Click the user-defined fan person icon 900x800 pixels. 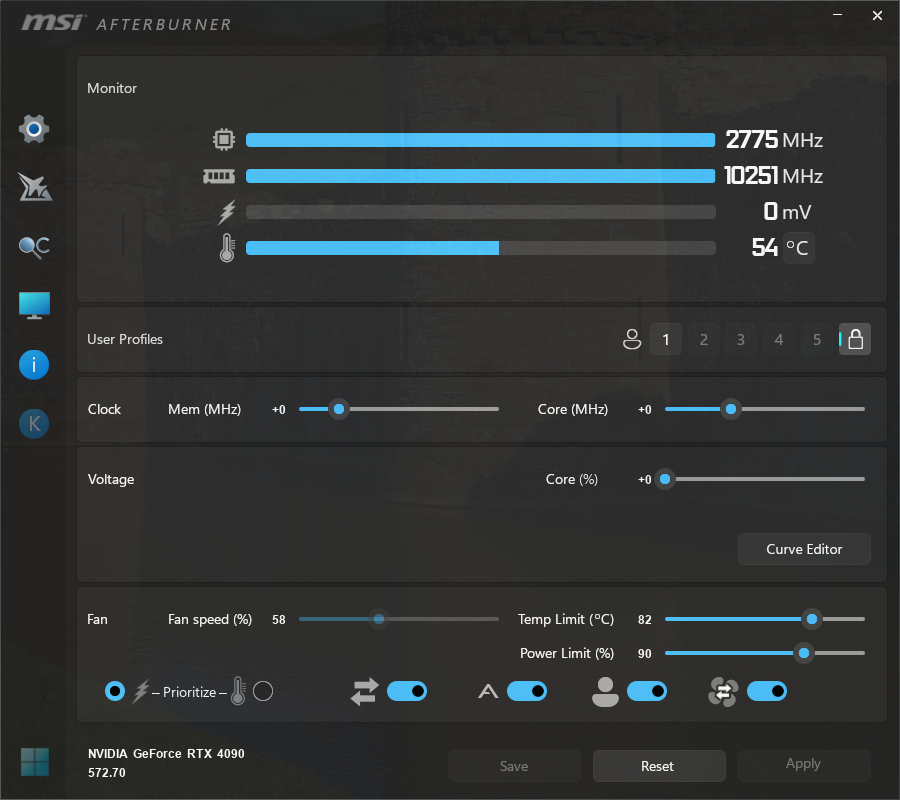coord(605,692)
